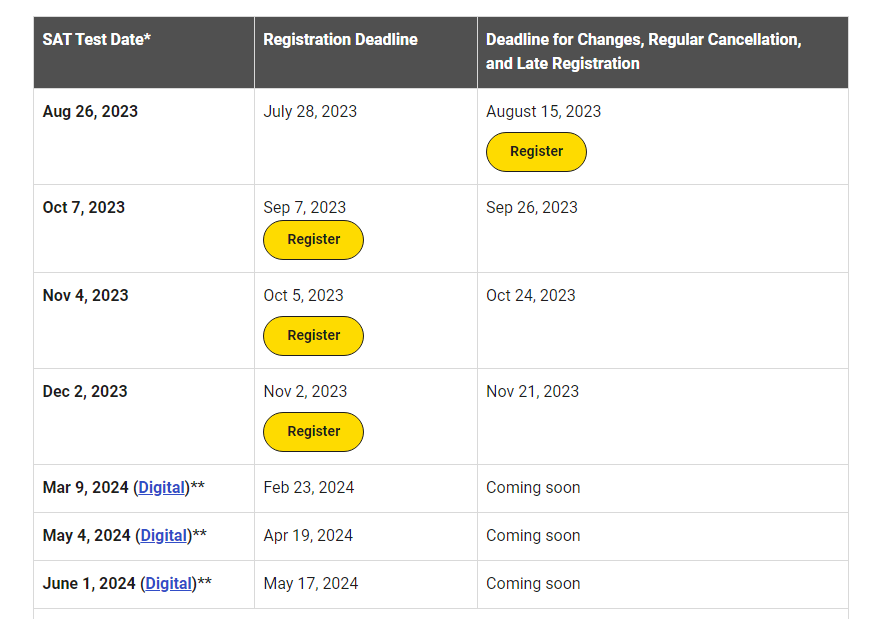
Task: Click Register button for Aug 26, 2023 test
Action: click(536, 152)
